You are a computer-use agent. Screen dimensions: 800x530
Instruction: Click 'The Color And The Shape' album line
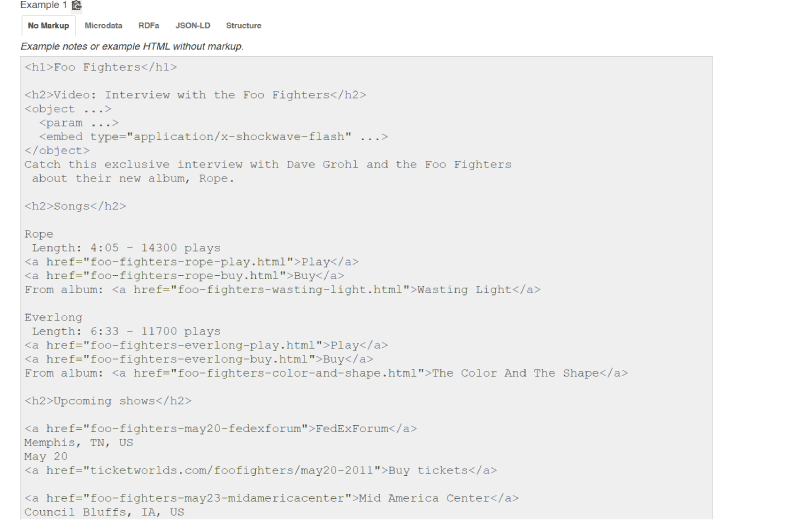coord(326,373)
